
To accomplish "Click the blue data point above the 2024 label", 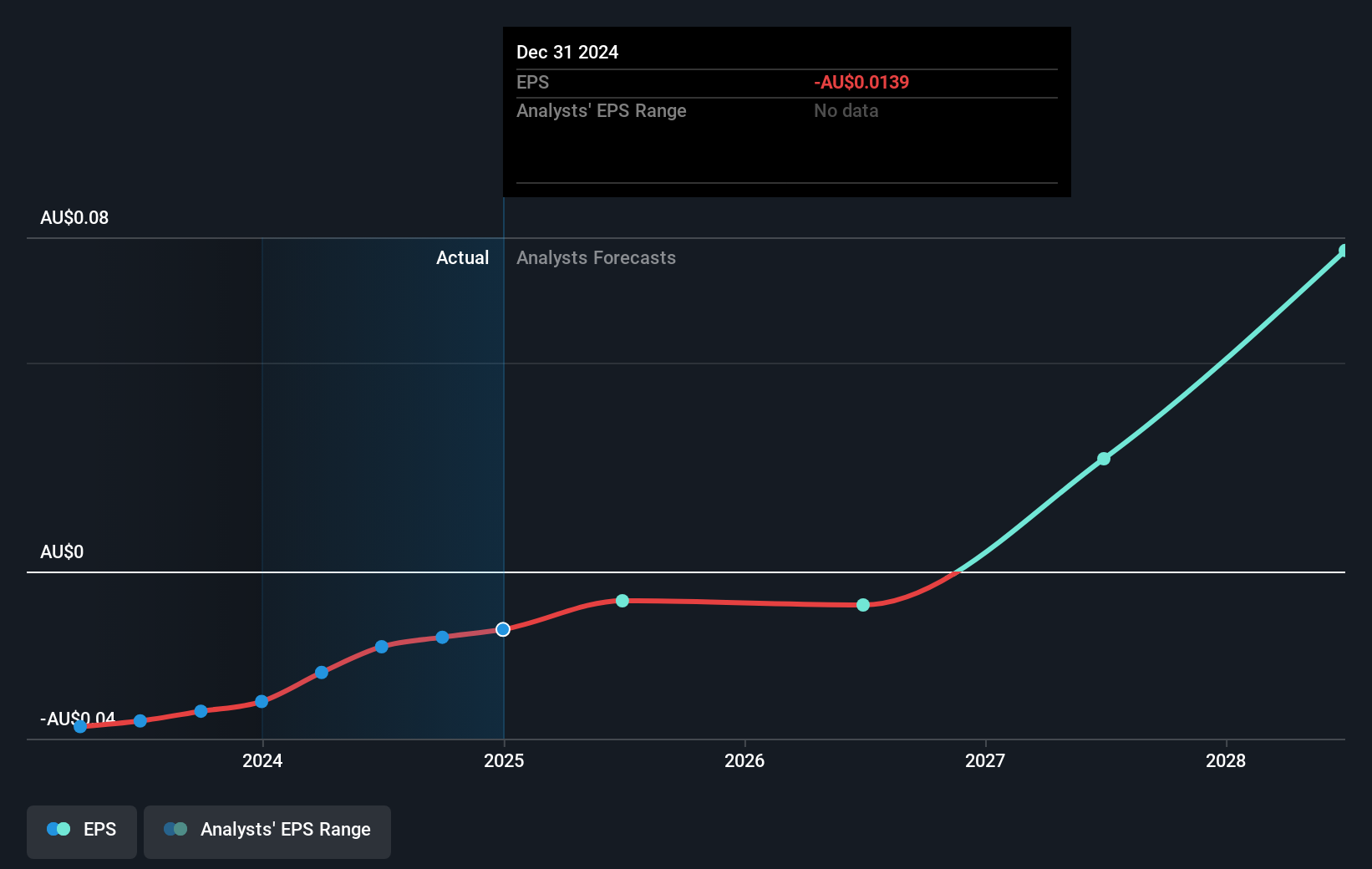I will (262, 702).
